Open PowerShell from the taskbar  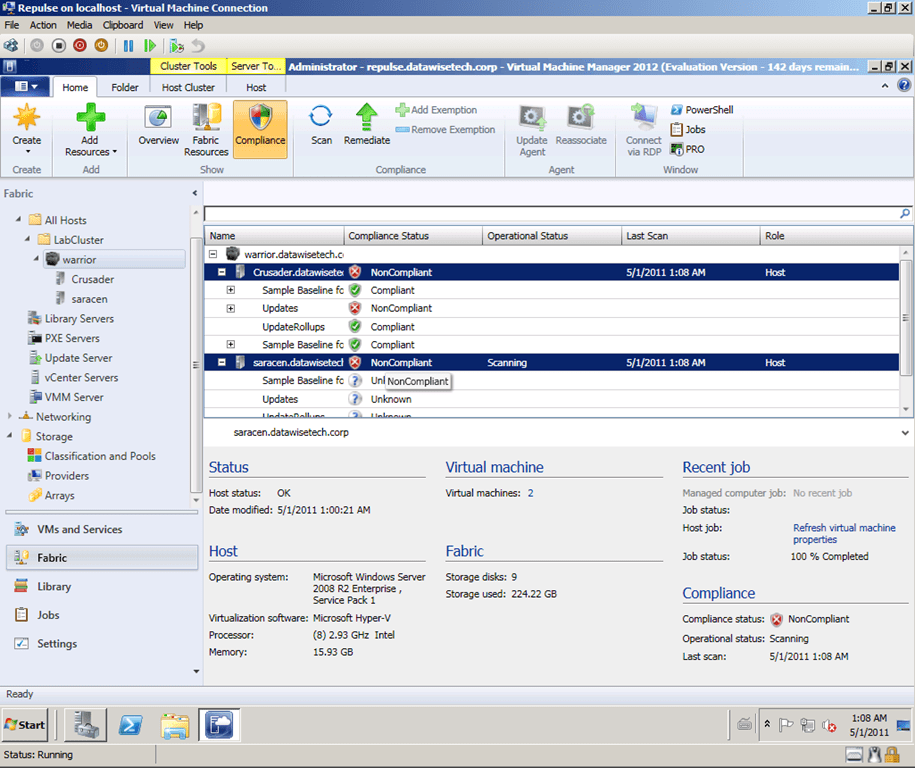point(130,725)
